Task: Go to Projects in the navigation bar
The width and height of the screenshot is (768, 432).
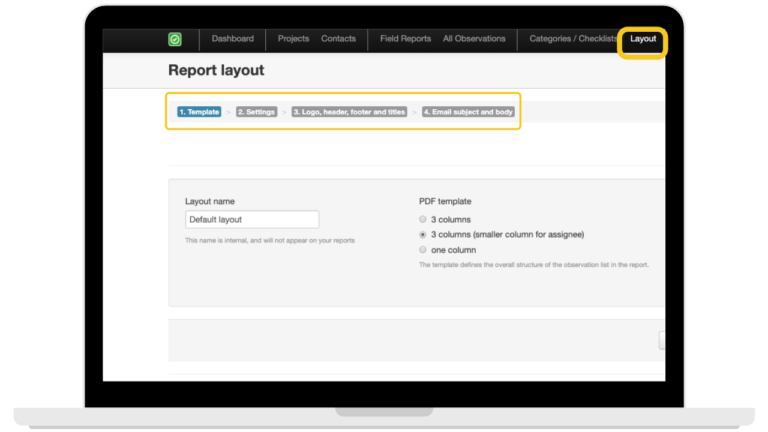Action: 293,39
